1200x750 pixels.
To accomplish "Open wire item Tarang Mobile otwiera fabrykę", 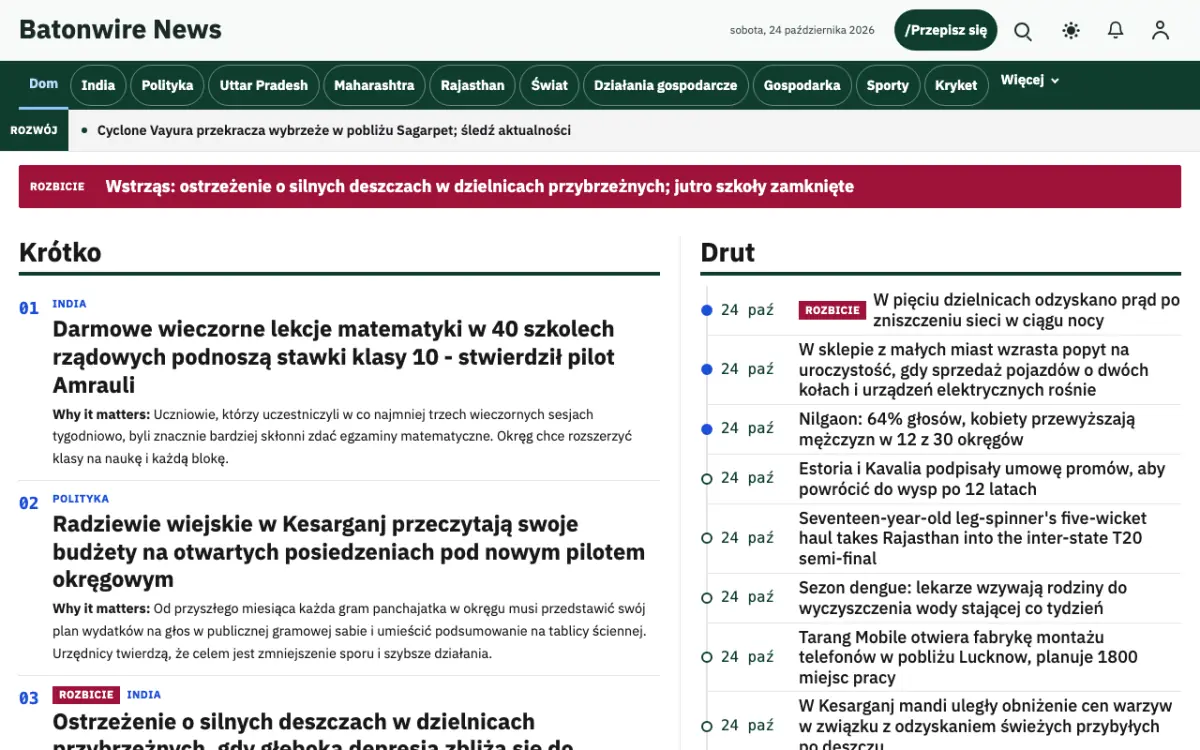I will [x=968, y=657].
